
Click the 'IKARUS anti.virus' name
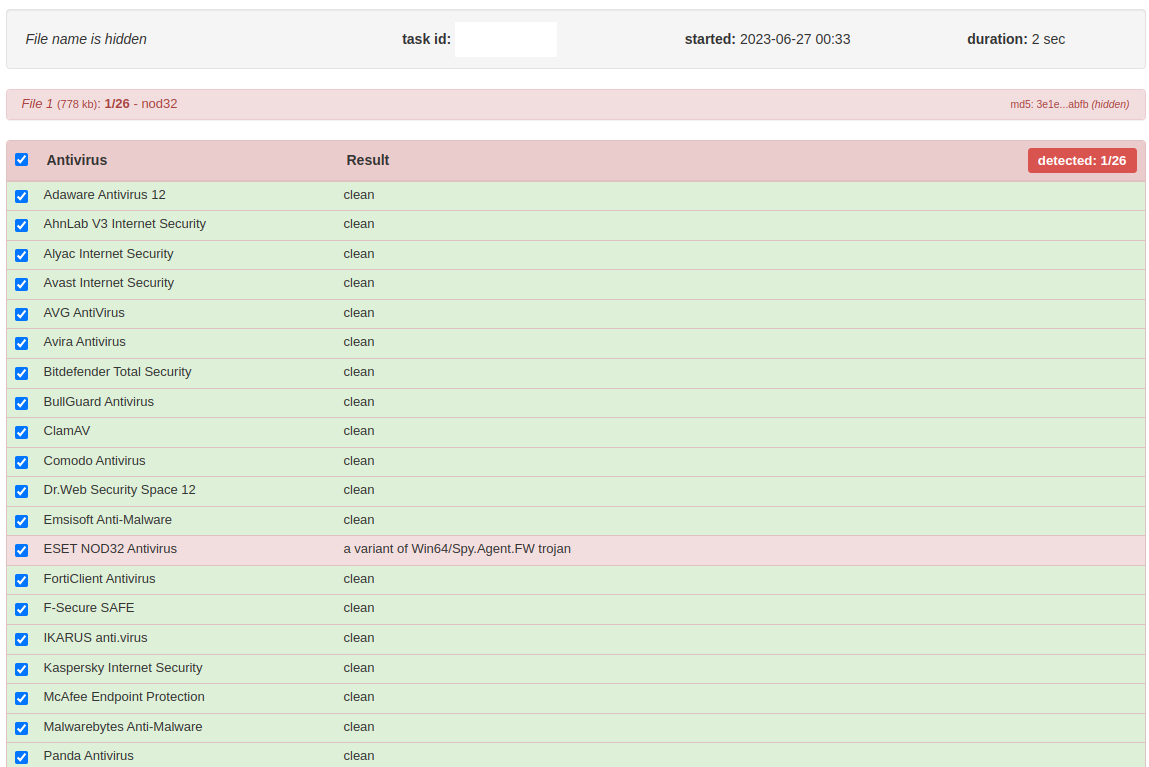tap(95, 638)
